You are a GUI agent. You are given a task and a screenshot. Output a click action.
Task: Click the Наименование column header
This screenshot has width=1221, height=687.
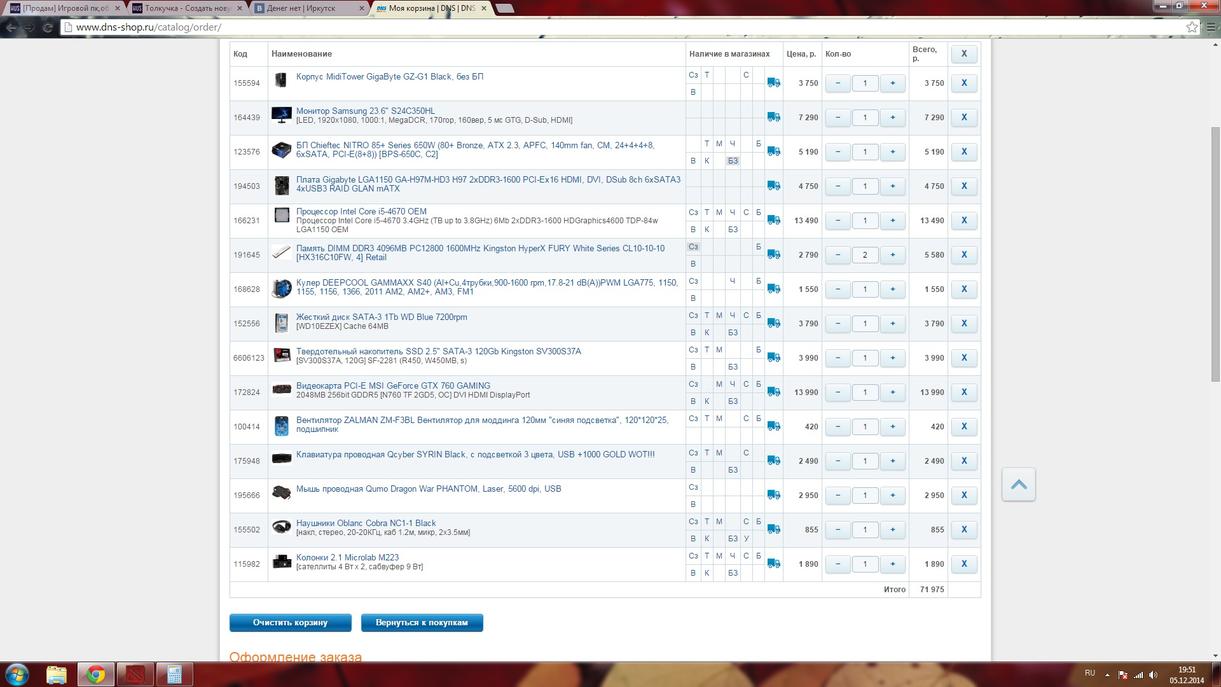click(x=302, y=54)
